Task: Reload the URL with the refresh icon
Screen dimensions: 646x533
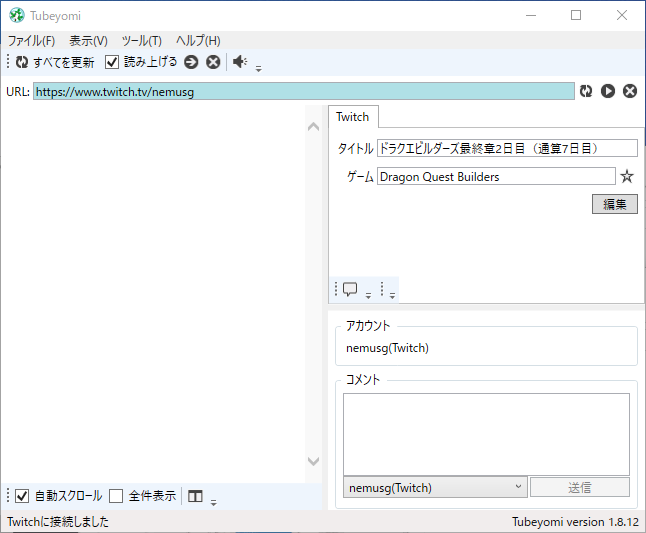Action: tap(586, 91)
